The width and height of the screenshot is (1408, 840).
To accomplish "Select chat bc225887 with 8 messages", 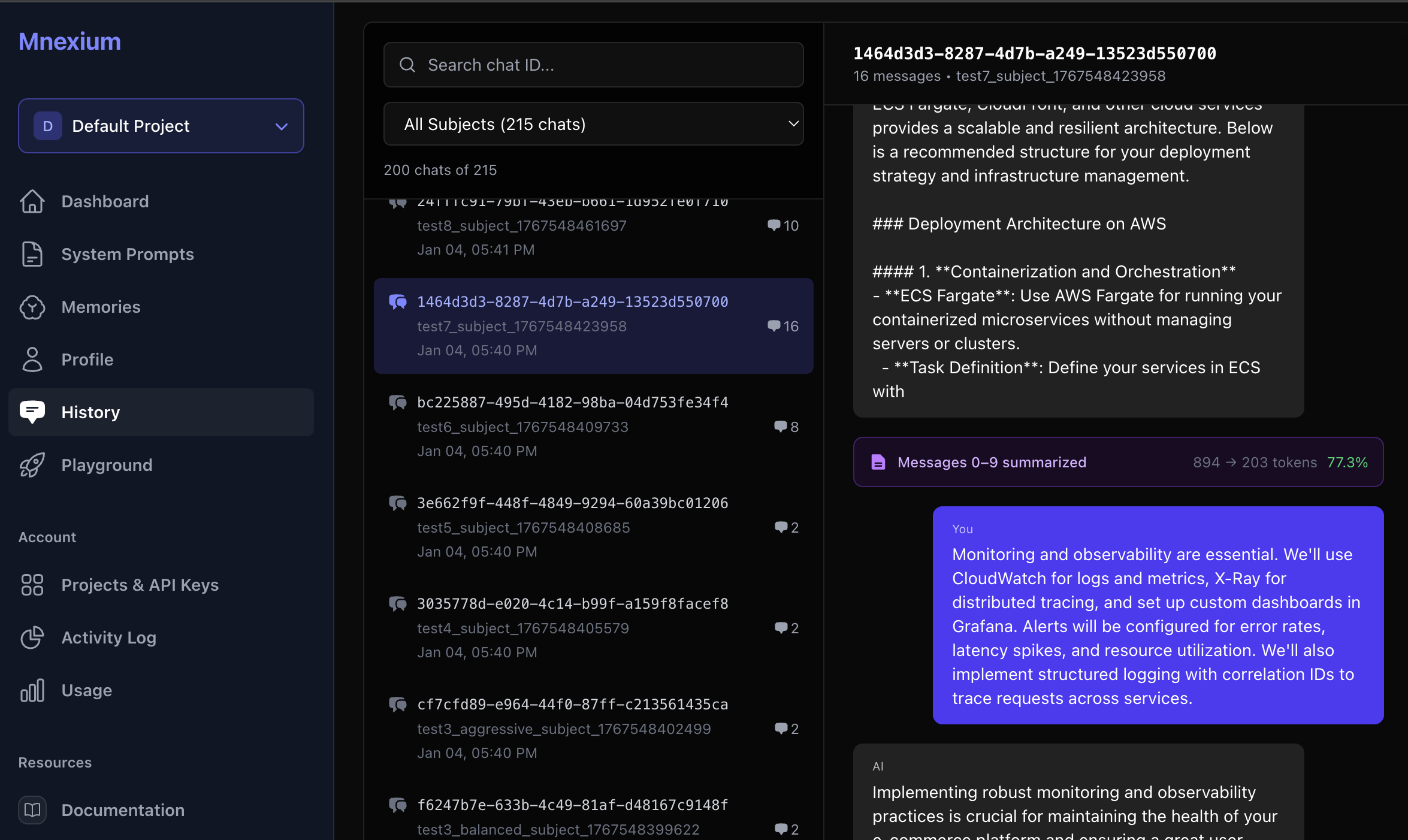I will point(593,426).
